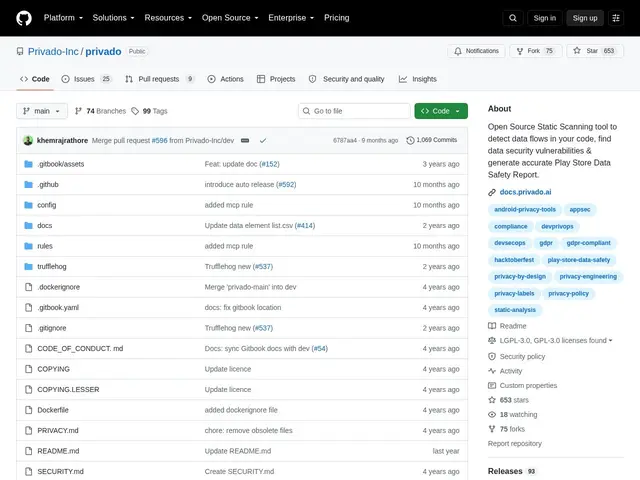Switch to the Projects tab
This screenshot has height=480, width=640.
[x=276, y=79]
